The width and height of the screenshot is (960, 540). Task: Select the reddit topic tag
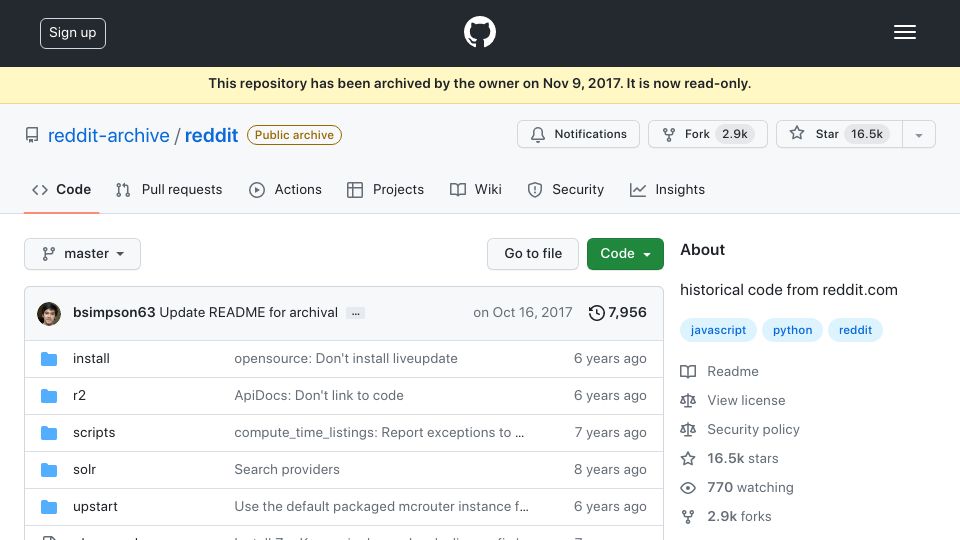[x=855, y=331]
